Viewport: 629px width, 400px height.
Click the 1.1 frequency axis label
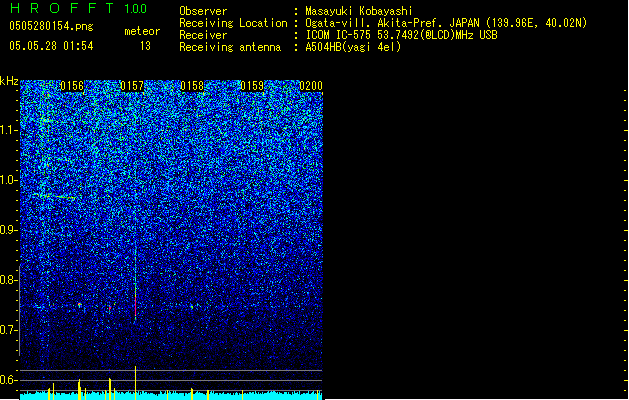[x=8, y=130]
